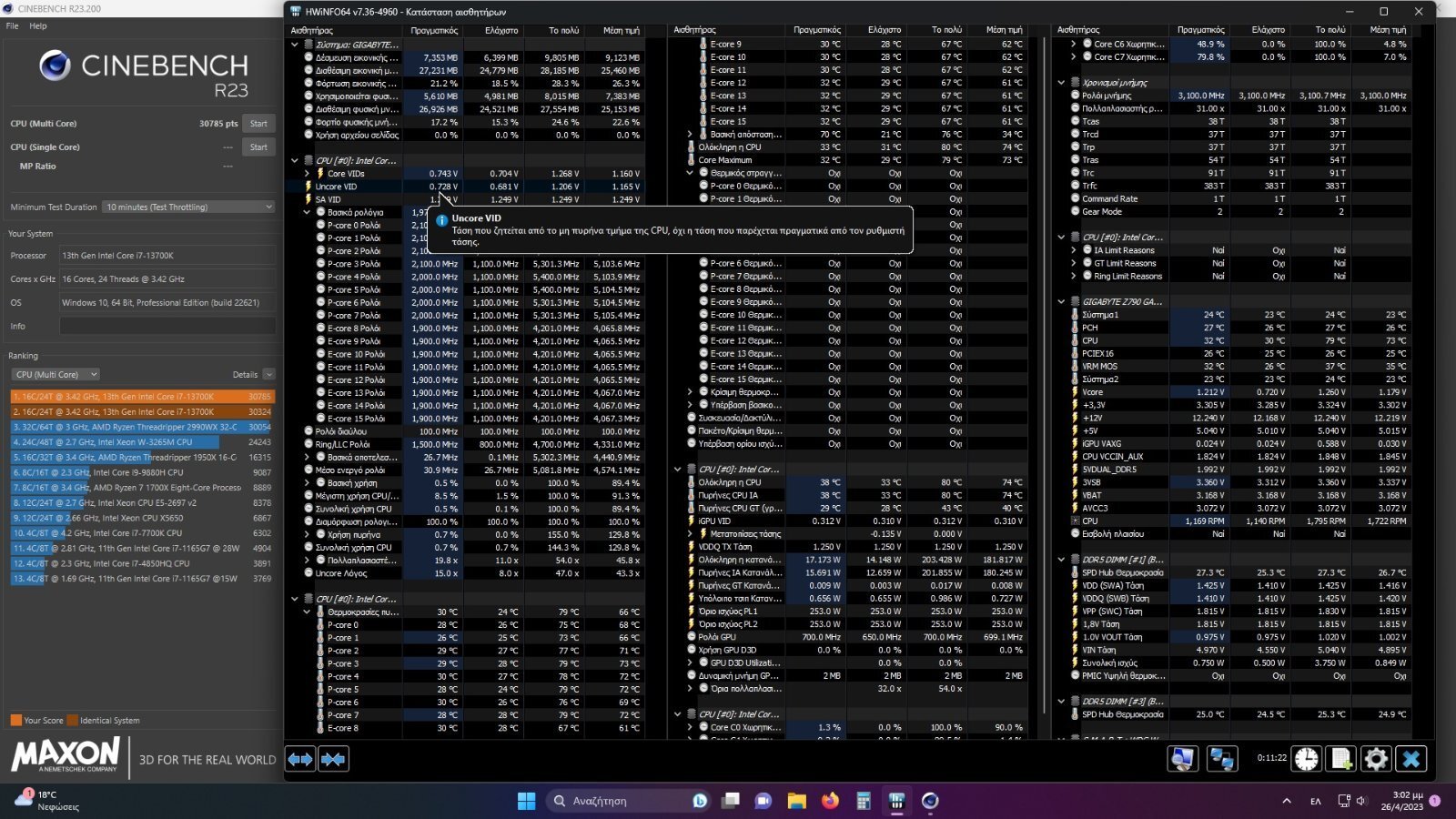This screenshot has height=819, width=1456.
Task: Open HWiNFO sensor settings gear
Action: tap(1376, 759)
